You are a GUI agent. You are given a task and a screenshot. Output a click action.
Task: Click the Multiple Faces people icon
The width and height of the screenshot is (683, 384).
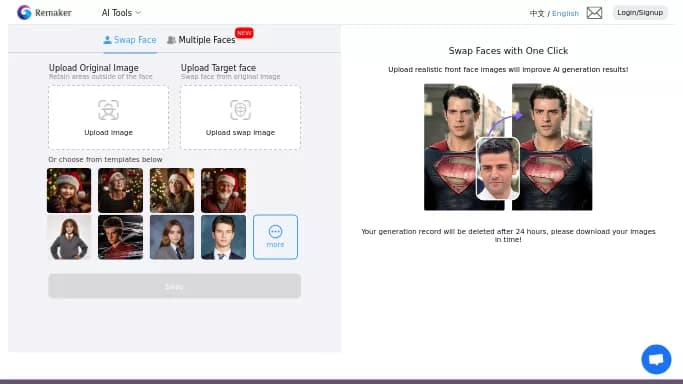point(172,40)
